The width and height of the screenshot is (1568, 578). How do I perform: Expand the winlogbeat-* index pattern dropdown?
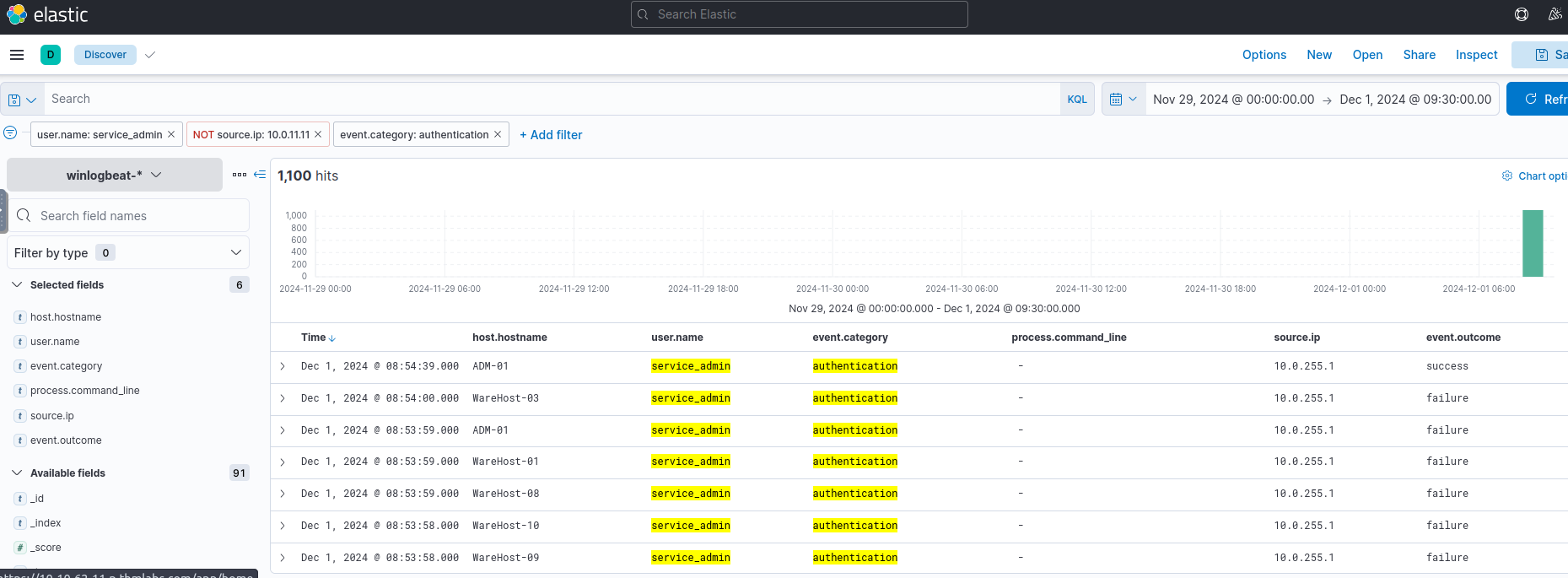click(x=115, y=176)
